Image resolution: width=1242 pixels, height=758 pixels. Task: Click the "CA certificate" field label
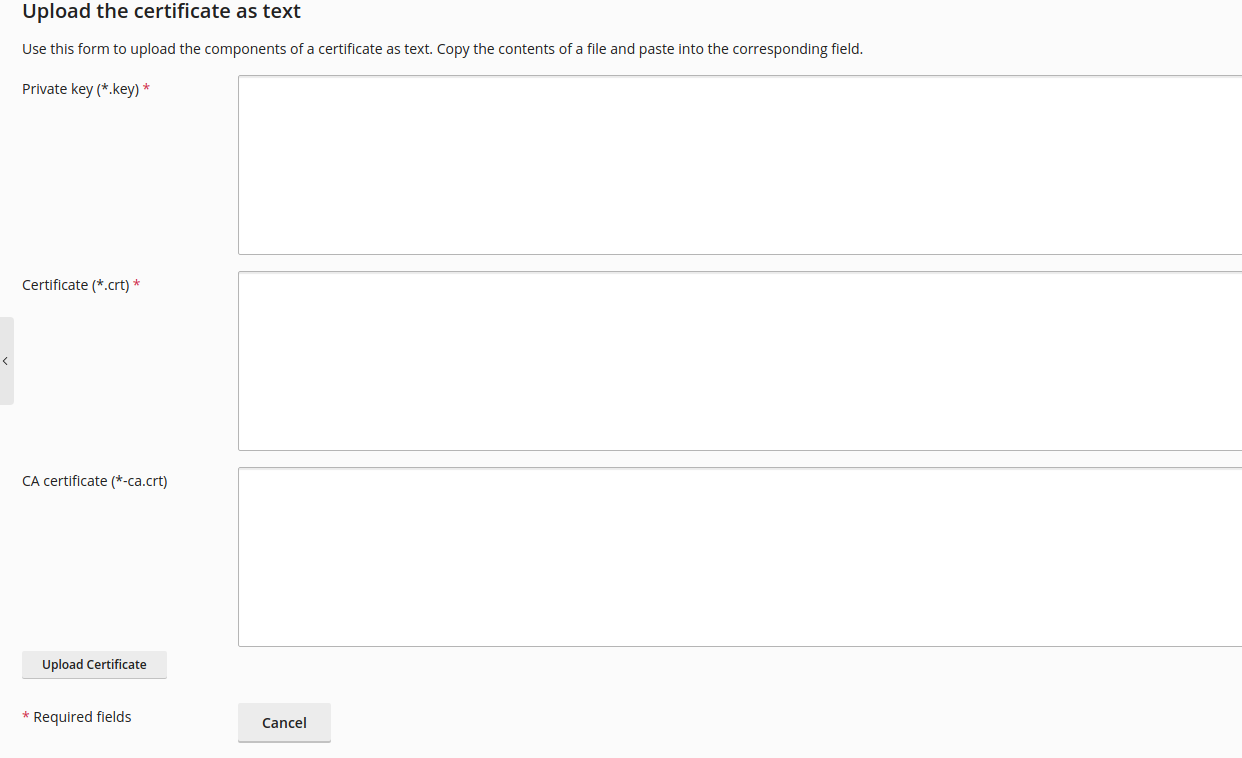pos(65,481)
